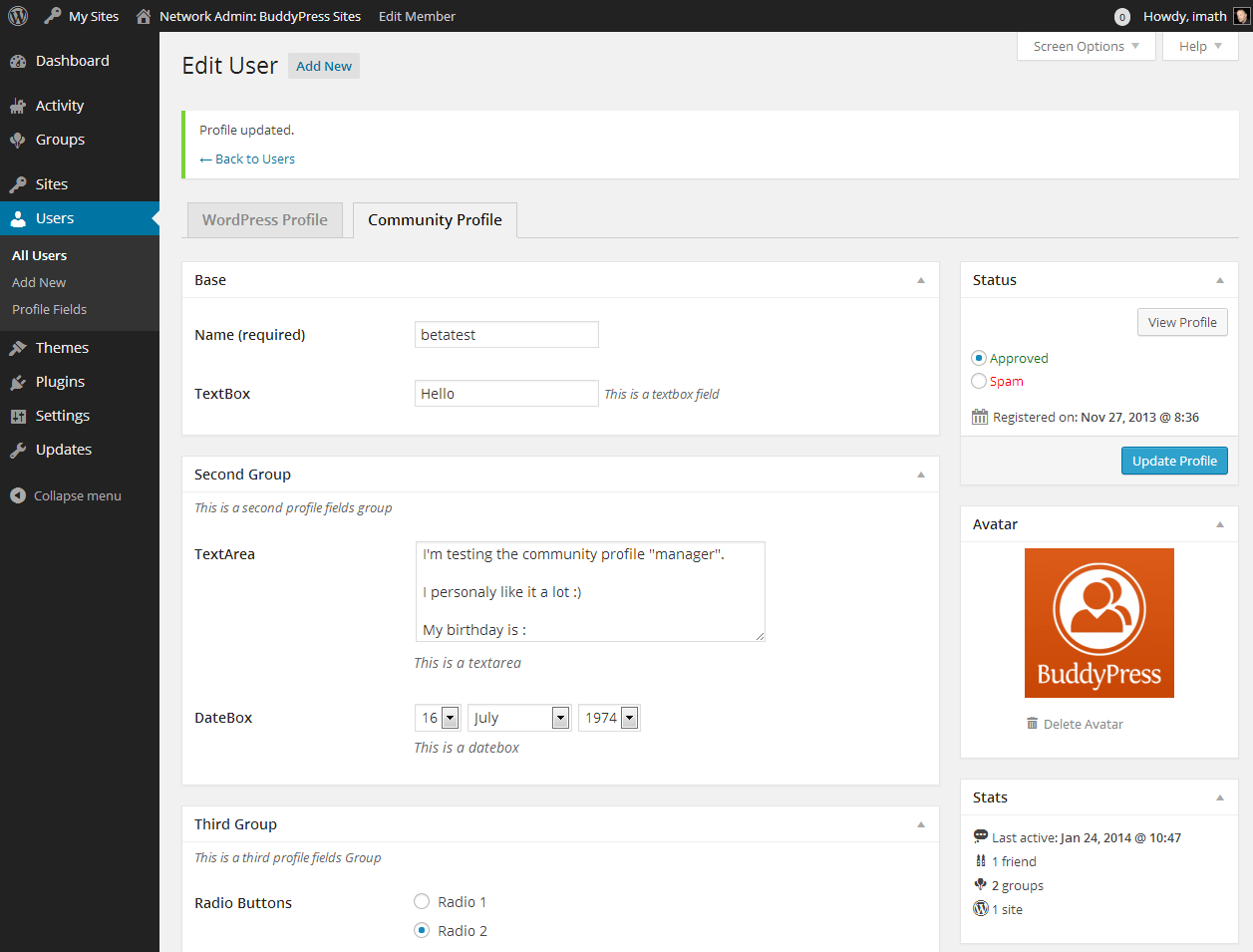Open the Dashboard icon in sidebar

(18, 61)
